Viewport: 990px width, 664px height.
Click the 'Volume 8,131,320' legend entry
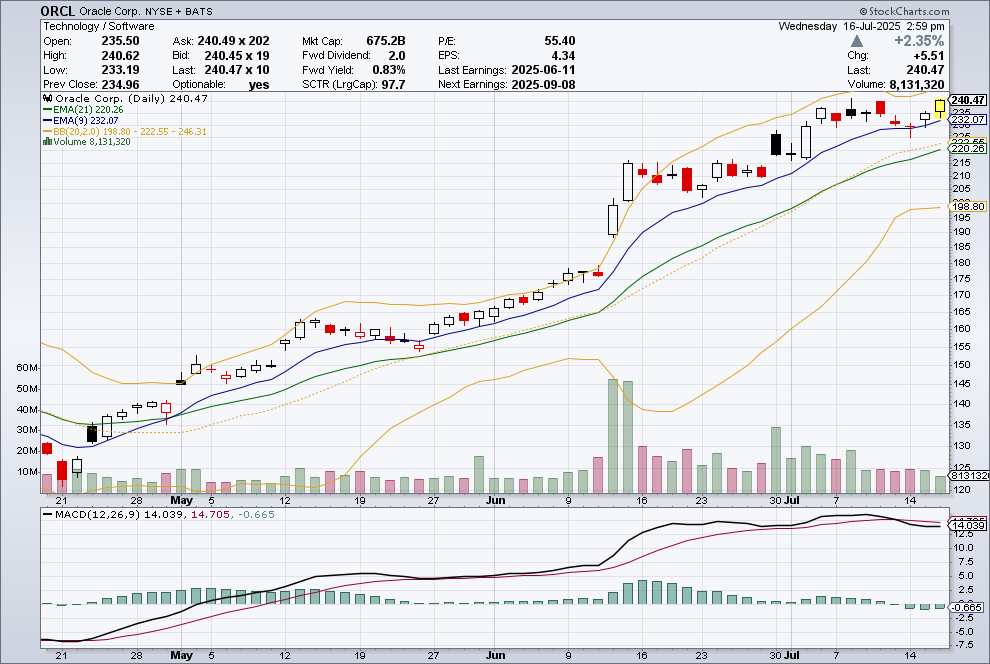(92, 141)
